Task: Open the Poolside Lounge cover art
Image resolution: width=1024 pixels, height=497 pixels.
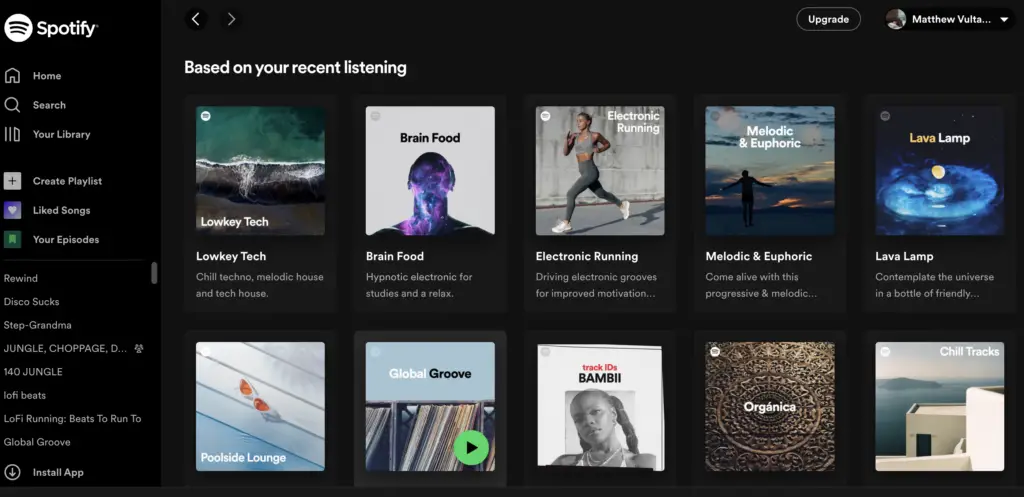Action: pyautogui.click(x=261, y=406)
